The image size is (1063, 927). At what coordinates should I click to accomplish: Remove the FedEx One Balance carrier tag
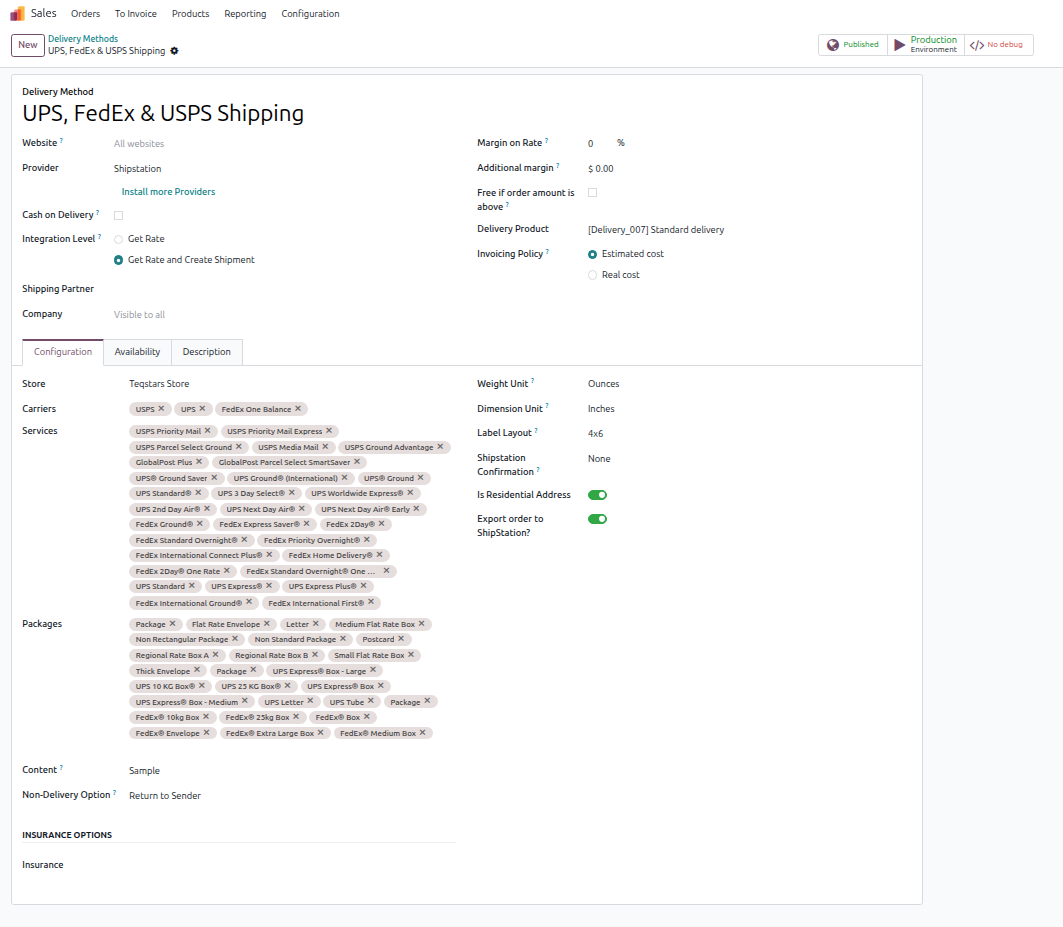[x=298, y=409]
